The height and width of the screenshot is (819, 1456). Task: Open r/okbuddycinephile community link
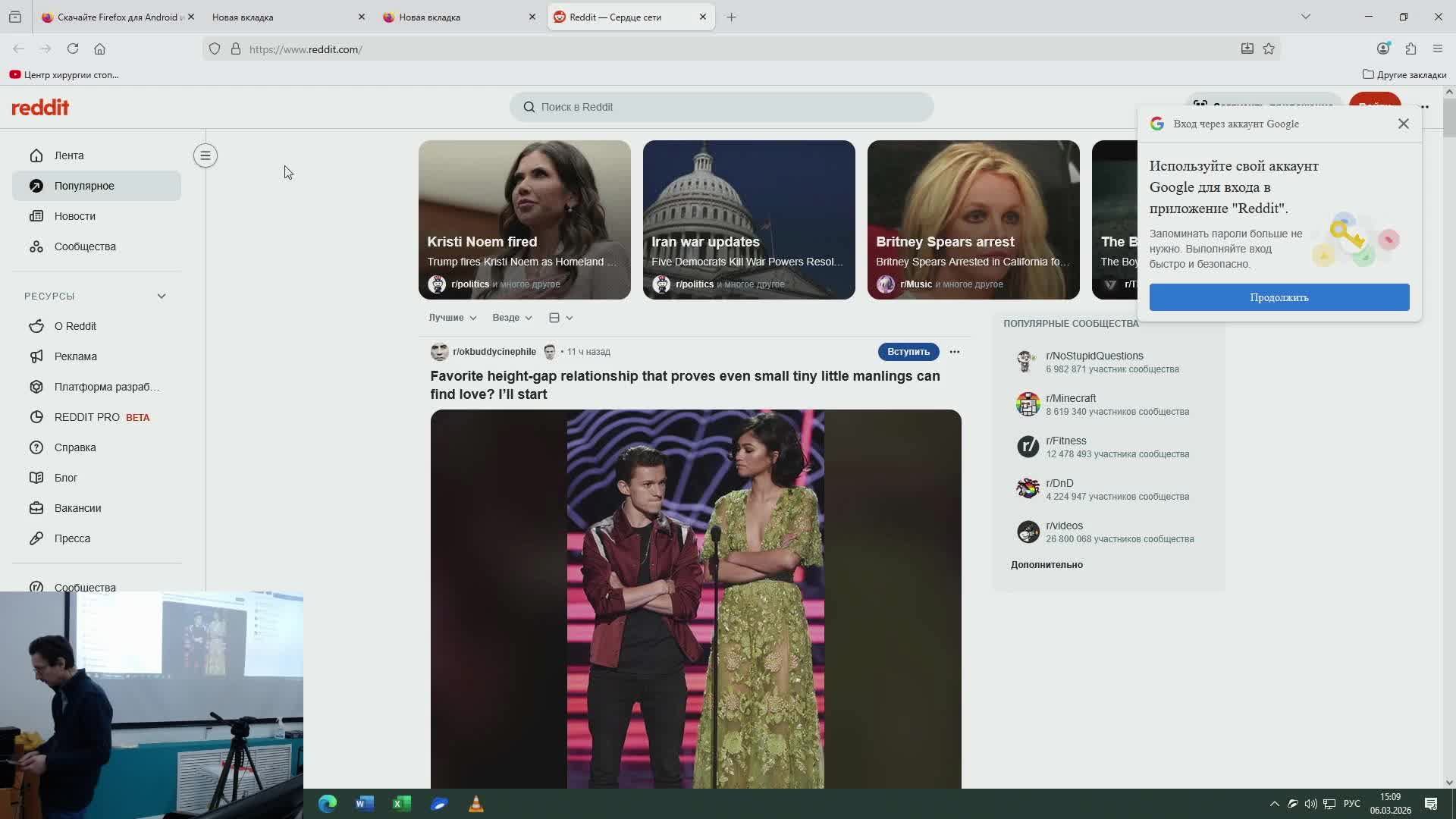pyautogui.click(x=494, y=352)
